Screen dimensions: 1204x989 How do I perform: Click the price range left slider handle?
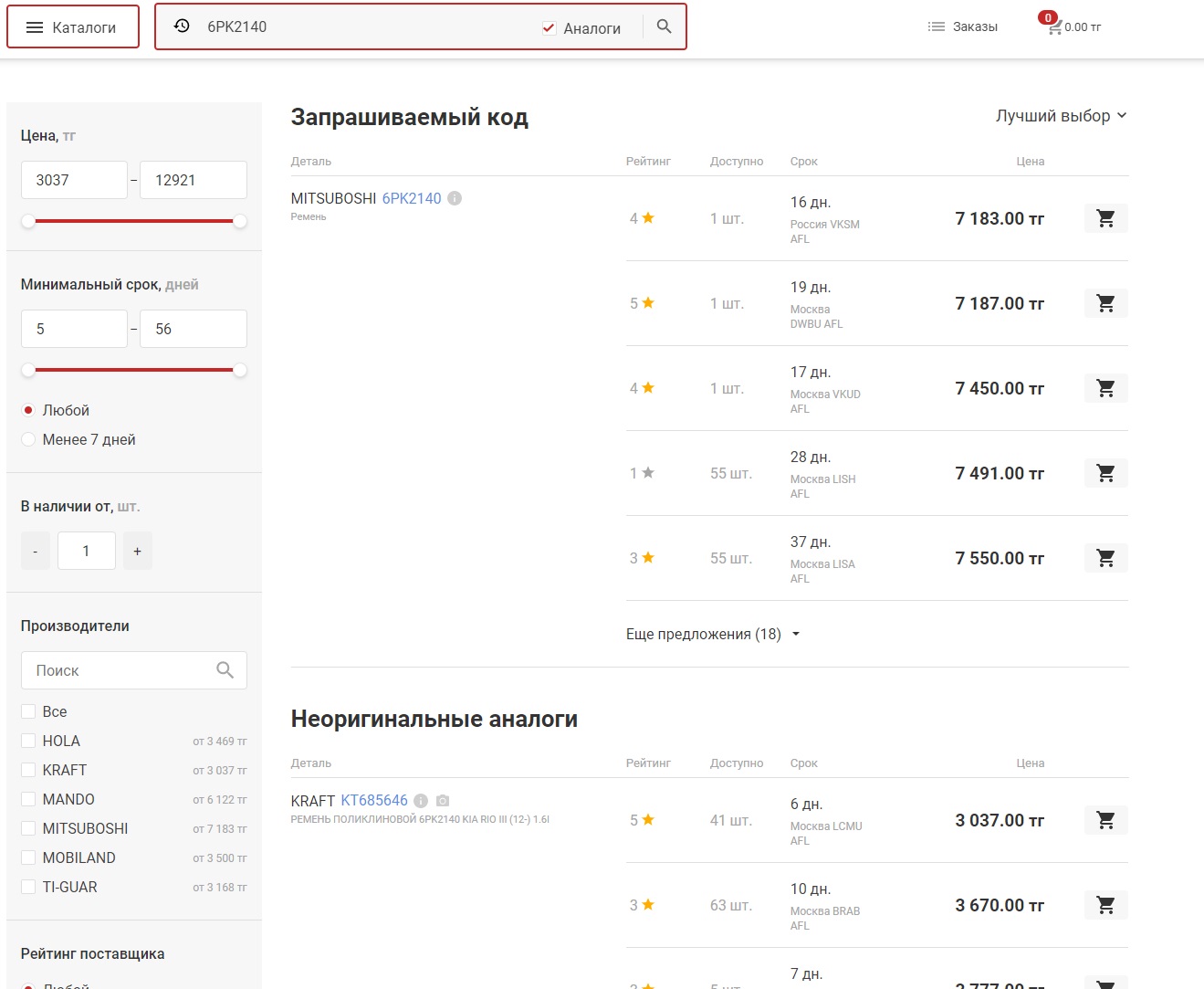(28, 221)
